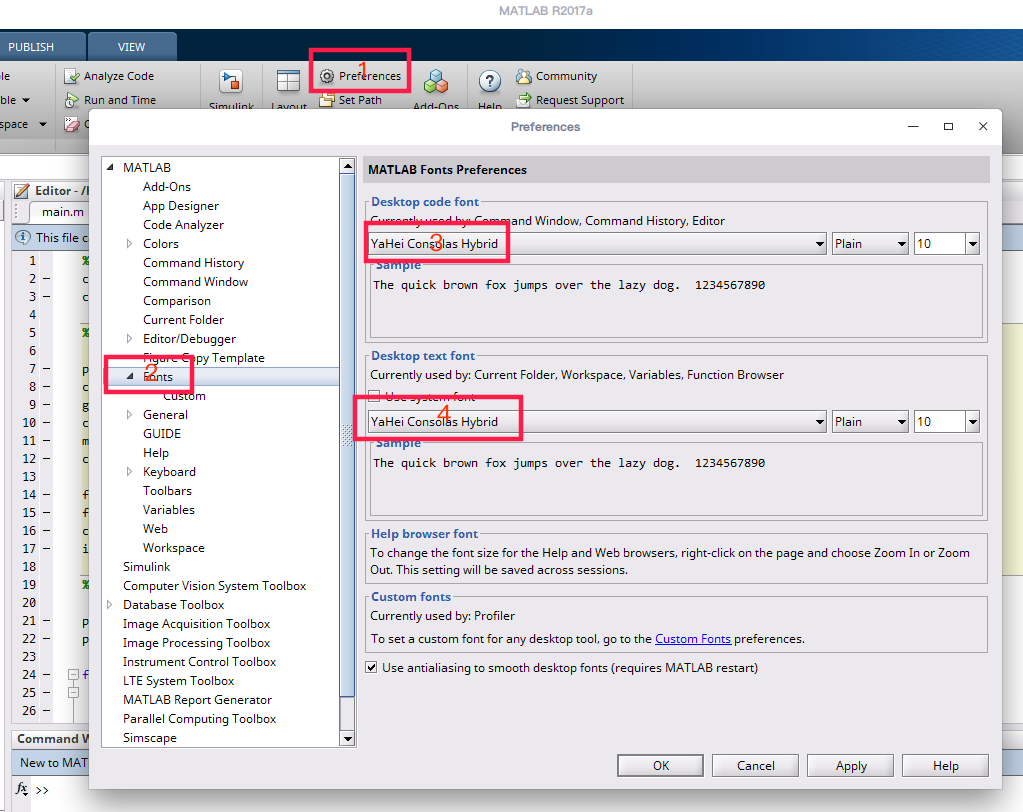Select Variables in preferences tree

[x=168, y=509]
